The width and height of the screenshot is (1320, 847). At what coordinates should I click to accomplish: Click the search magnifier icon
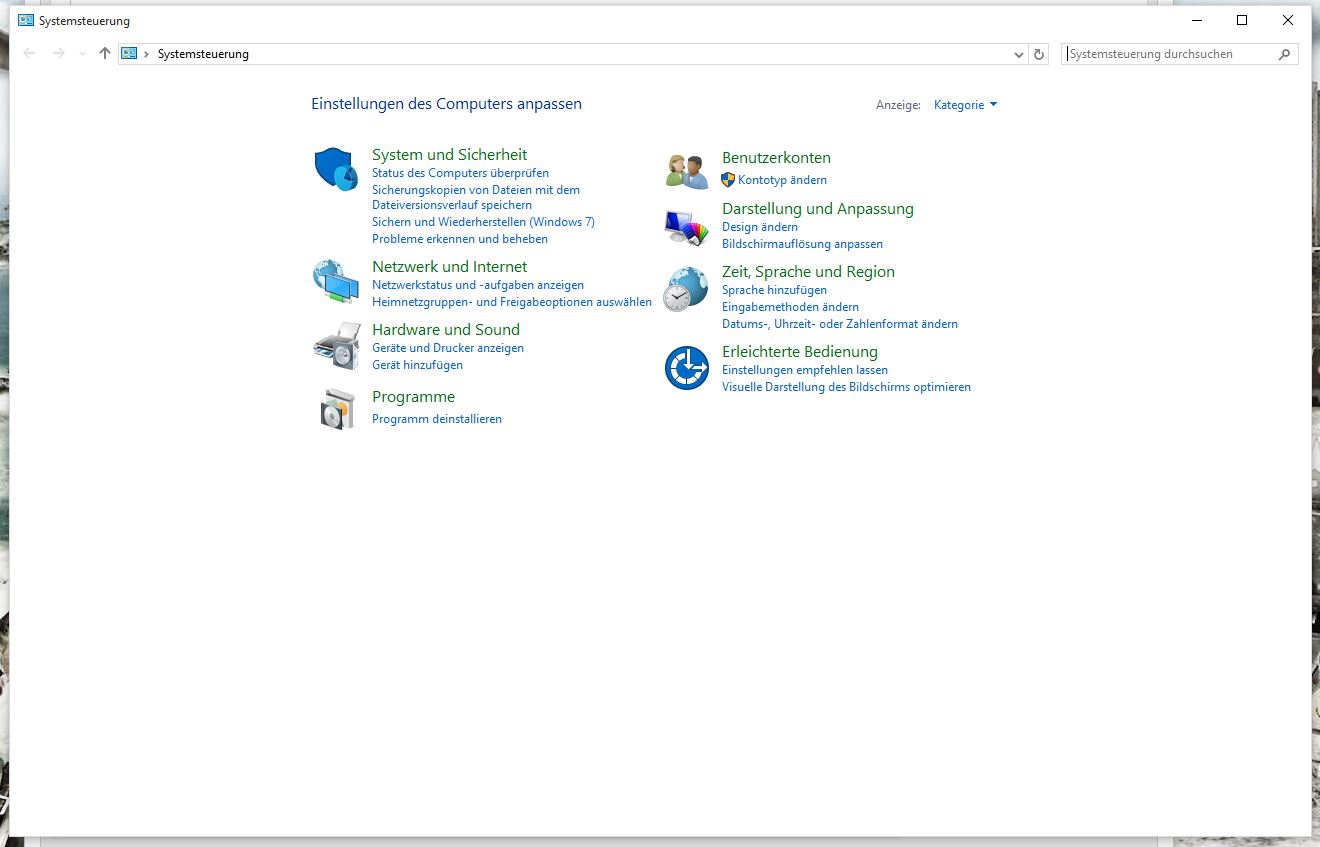1285,54
